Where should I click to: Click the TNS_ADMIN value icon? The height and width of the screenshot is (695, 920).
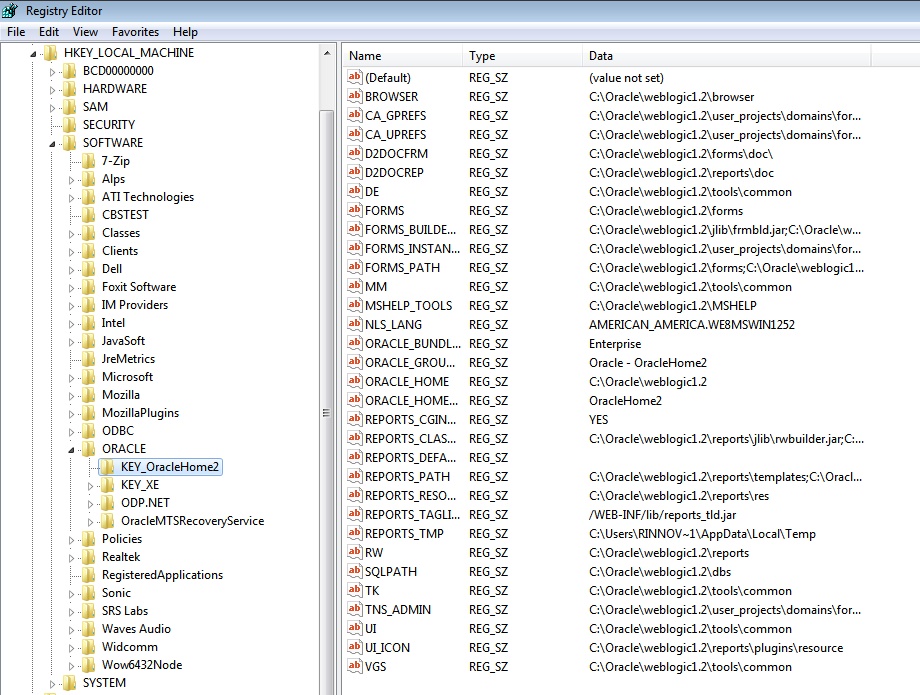coord(354,609)
